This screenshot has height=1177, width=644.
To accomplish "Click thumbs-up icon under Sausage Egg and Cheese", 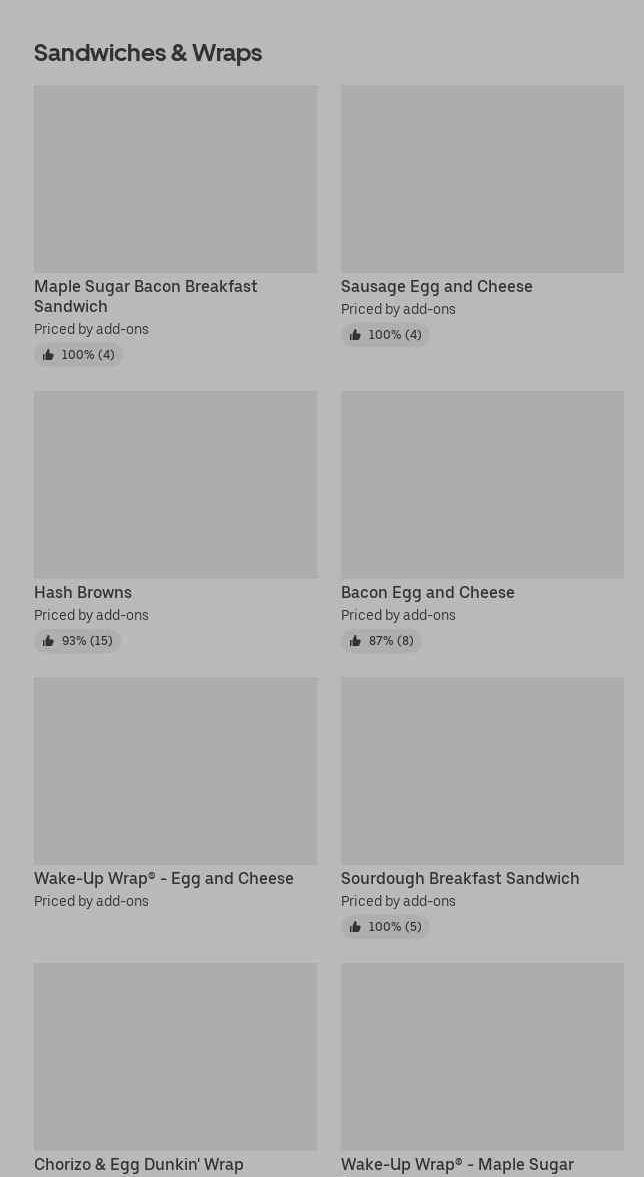I will [355, 335].
